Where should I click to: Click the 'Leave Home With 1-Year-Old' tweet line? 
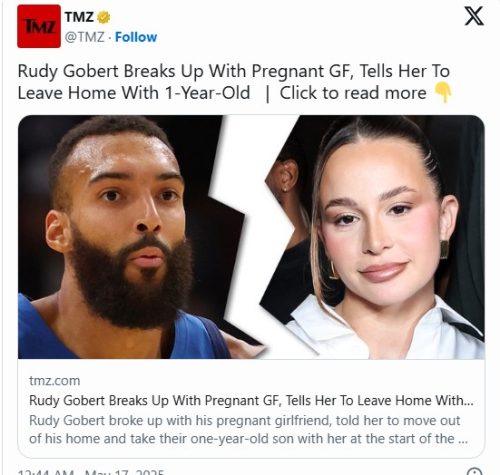(x=134, y=93)
